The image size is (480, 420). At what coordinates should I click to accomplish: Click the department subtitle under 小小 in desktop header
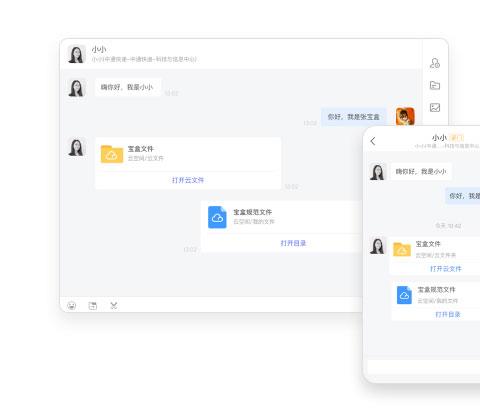(144, 59)
